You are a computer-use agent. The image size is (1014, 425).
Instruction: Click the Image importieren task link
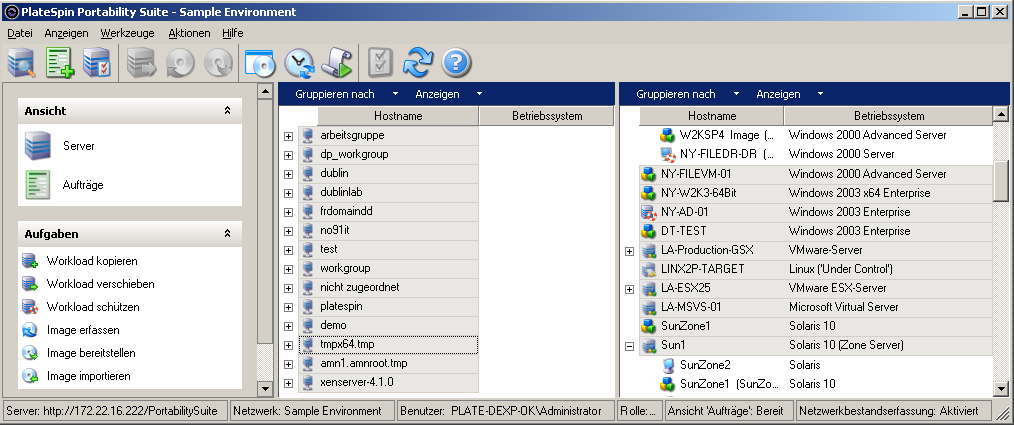click(x=89, y=376)
